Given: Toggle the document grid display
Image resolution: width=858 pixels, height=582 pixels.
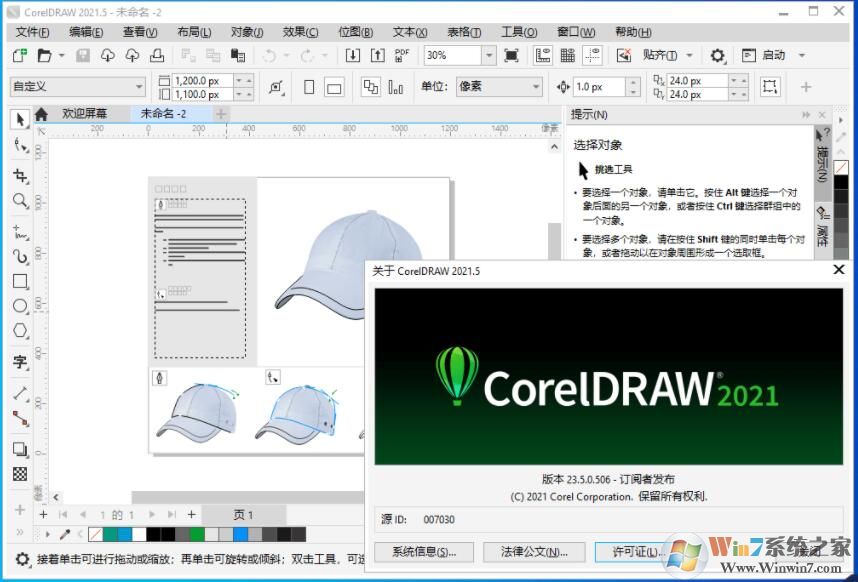Looking at the screenshot, I should (x=568, y=55).
